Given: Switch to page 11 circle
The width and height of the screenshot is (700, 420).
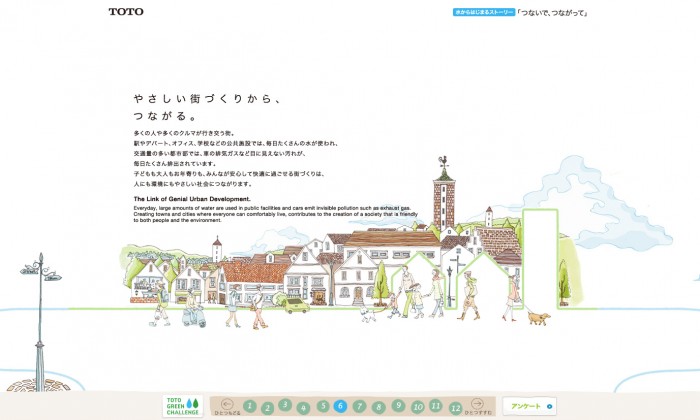Looking at the screenshot, I should tap(436, 405).
